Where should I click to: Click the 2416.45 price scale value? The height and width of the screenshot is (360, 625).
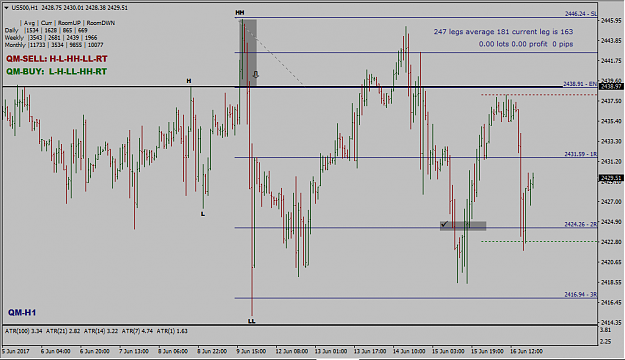point(611,302)
